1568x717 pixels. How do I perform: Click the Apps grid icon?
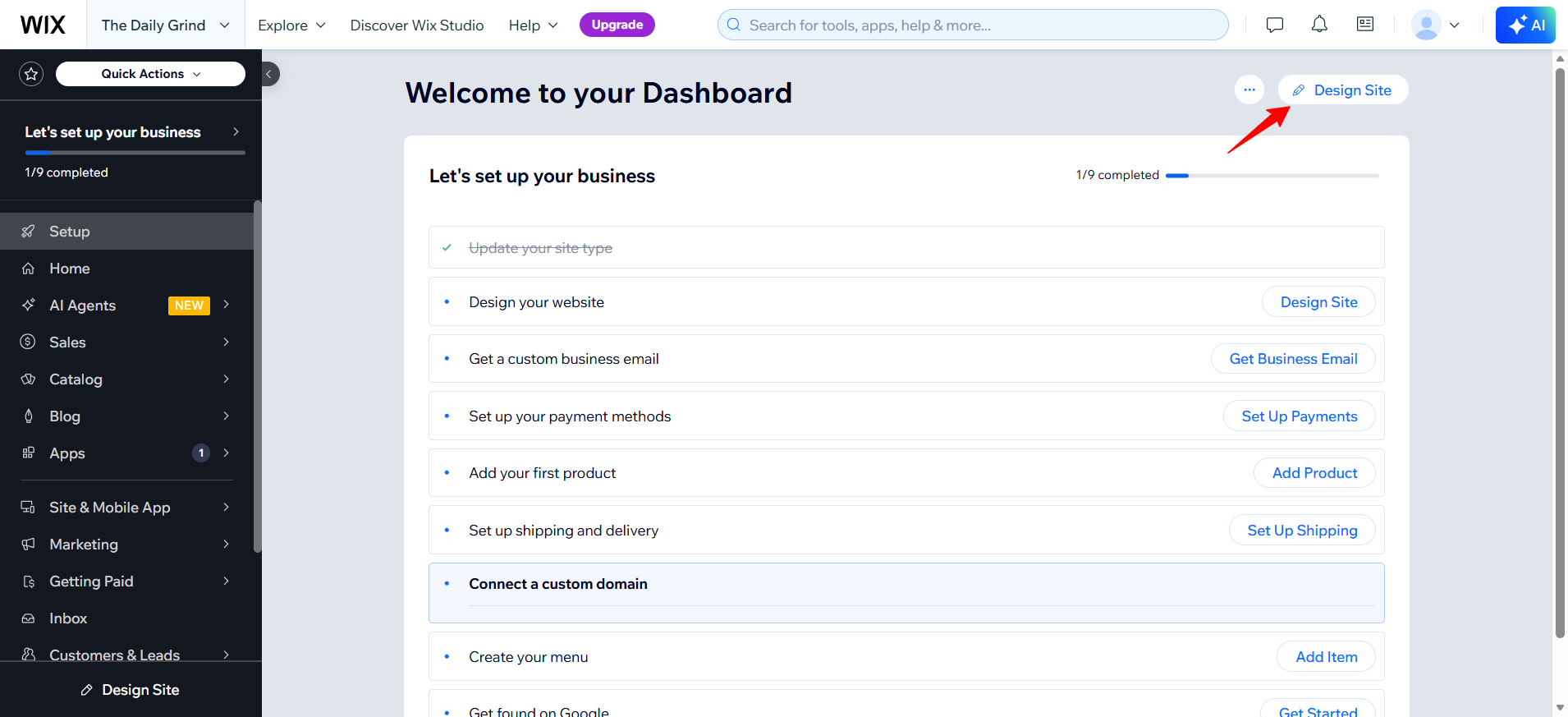(x=28, y=453)
